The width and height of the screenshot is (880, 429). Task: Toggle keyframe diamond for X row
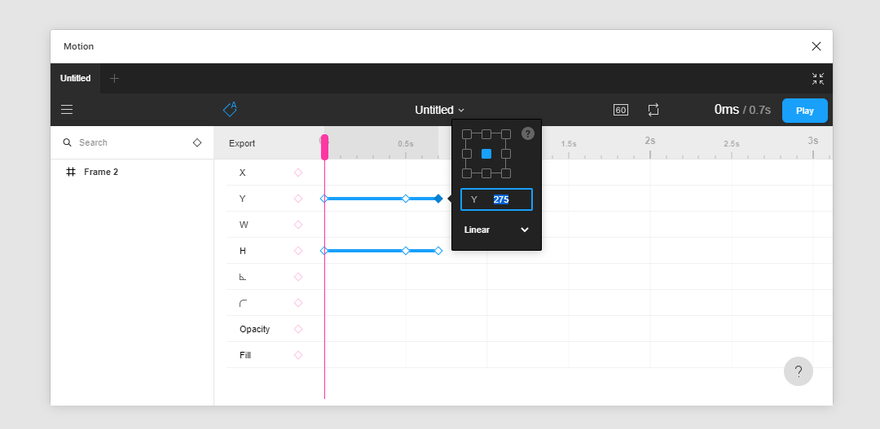coord(298,172)
